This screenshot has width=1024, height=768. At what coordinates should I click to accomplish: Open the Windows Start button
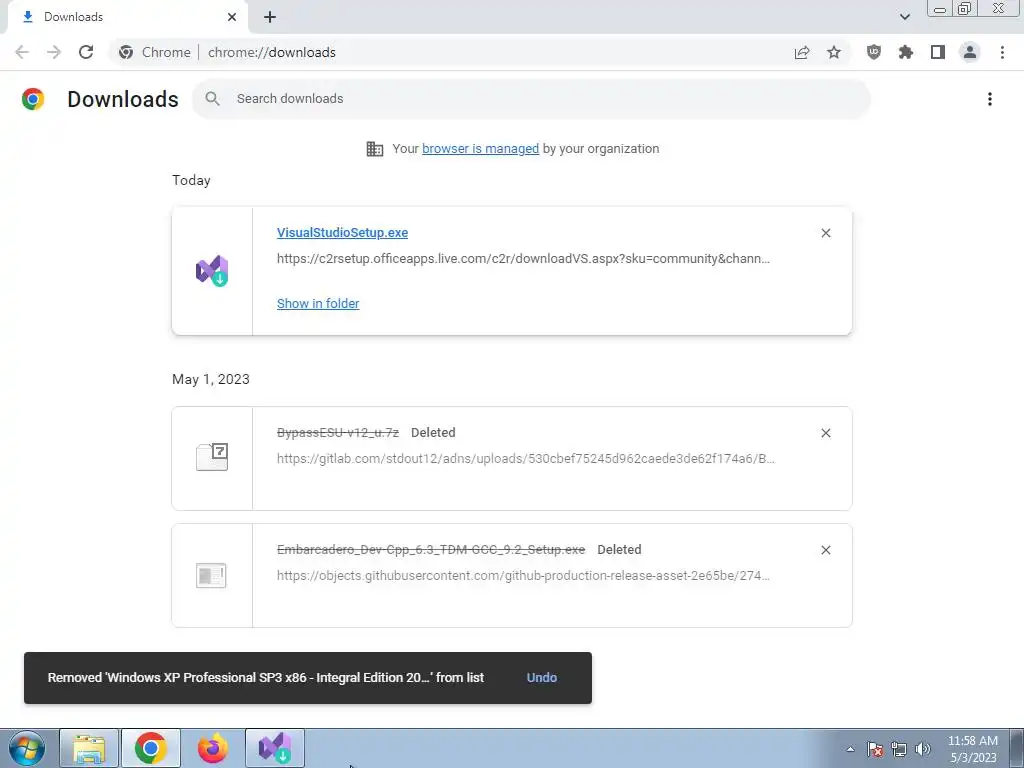(26, 748)
